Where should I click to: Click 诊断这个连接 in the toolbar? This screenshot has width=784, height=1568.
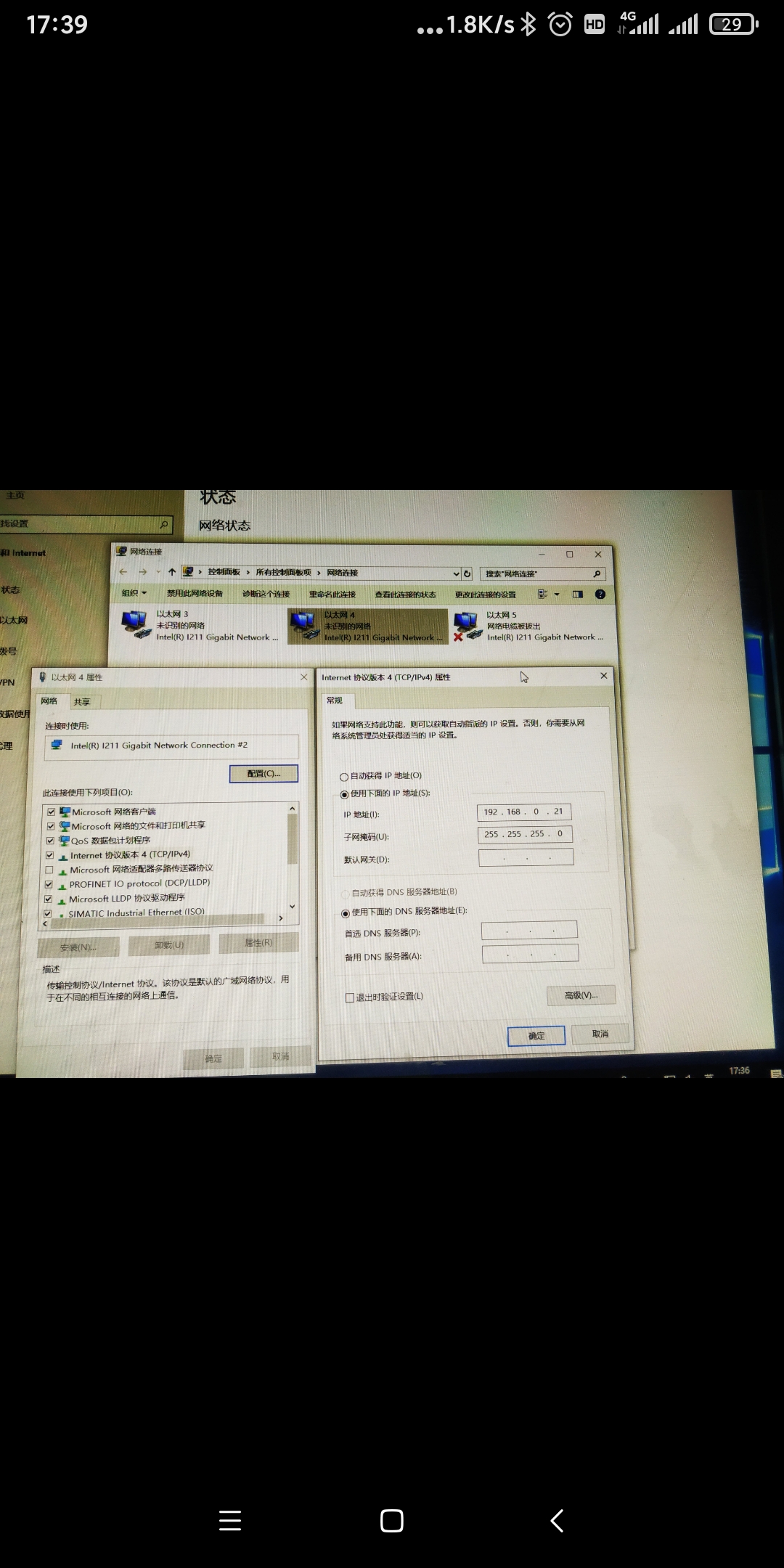(x=266, y=594)
